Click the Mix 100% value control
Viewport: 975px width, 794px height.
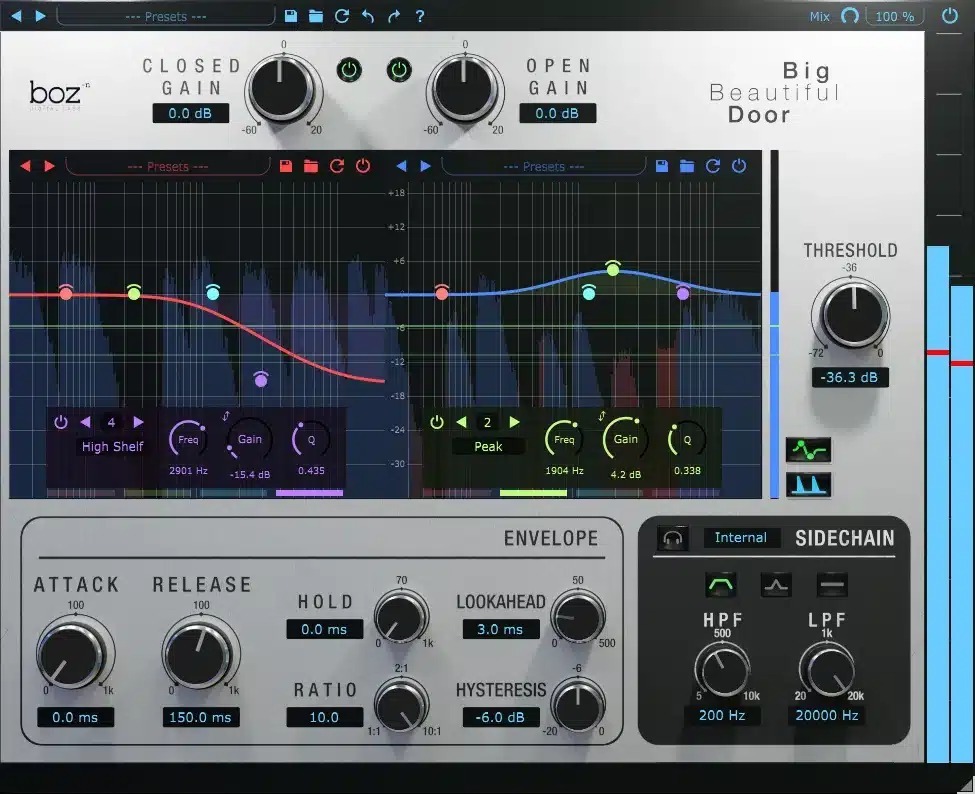click(x=896, y=15)
